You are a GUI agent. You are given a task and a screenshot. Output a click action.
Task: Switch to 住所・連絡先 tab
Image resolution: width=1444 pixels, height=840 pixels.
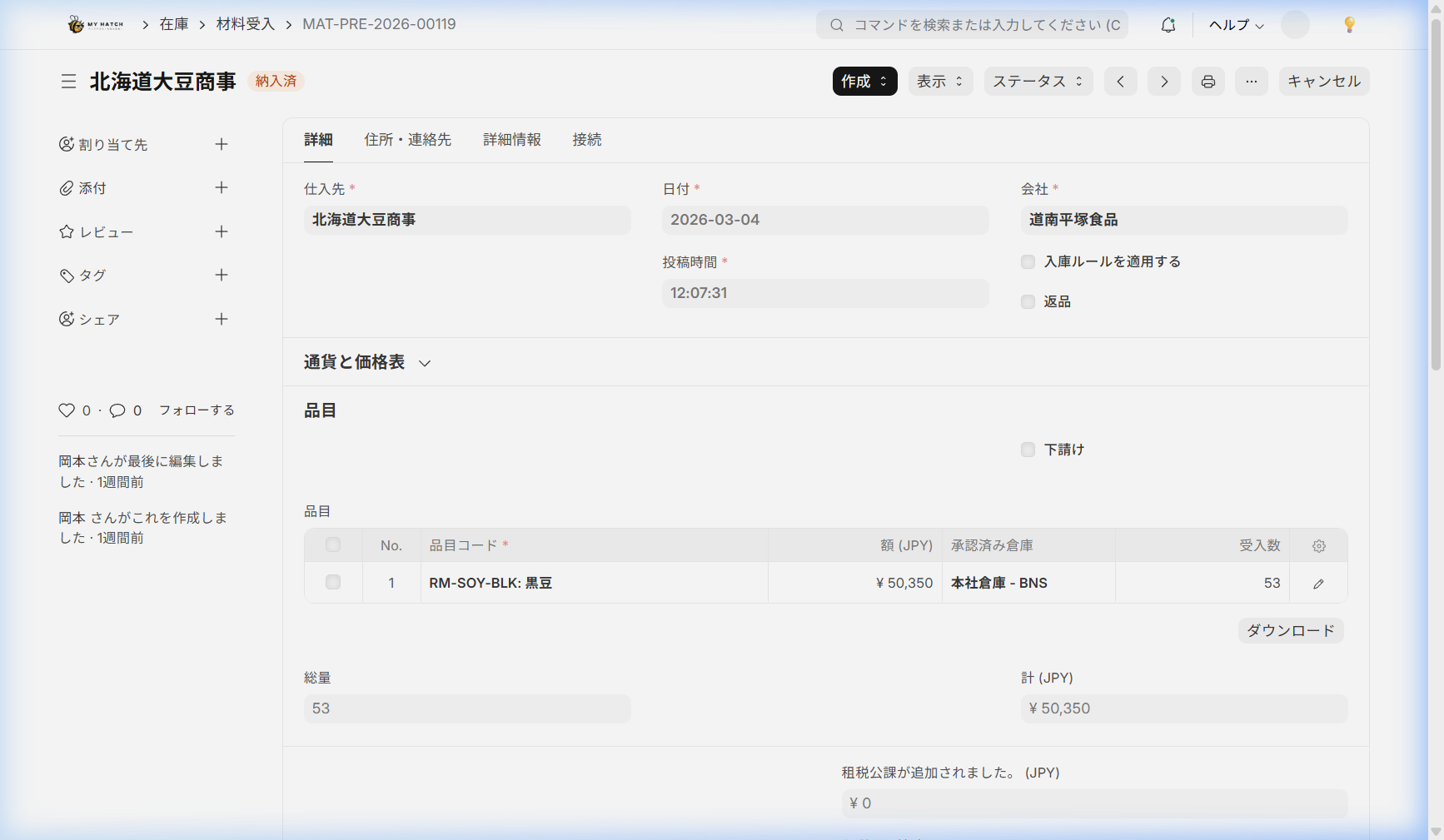coord(407,140)
